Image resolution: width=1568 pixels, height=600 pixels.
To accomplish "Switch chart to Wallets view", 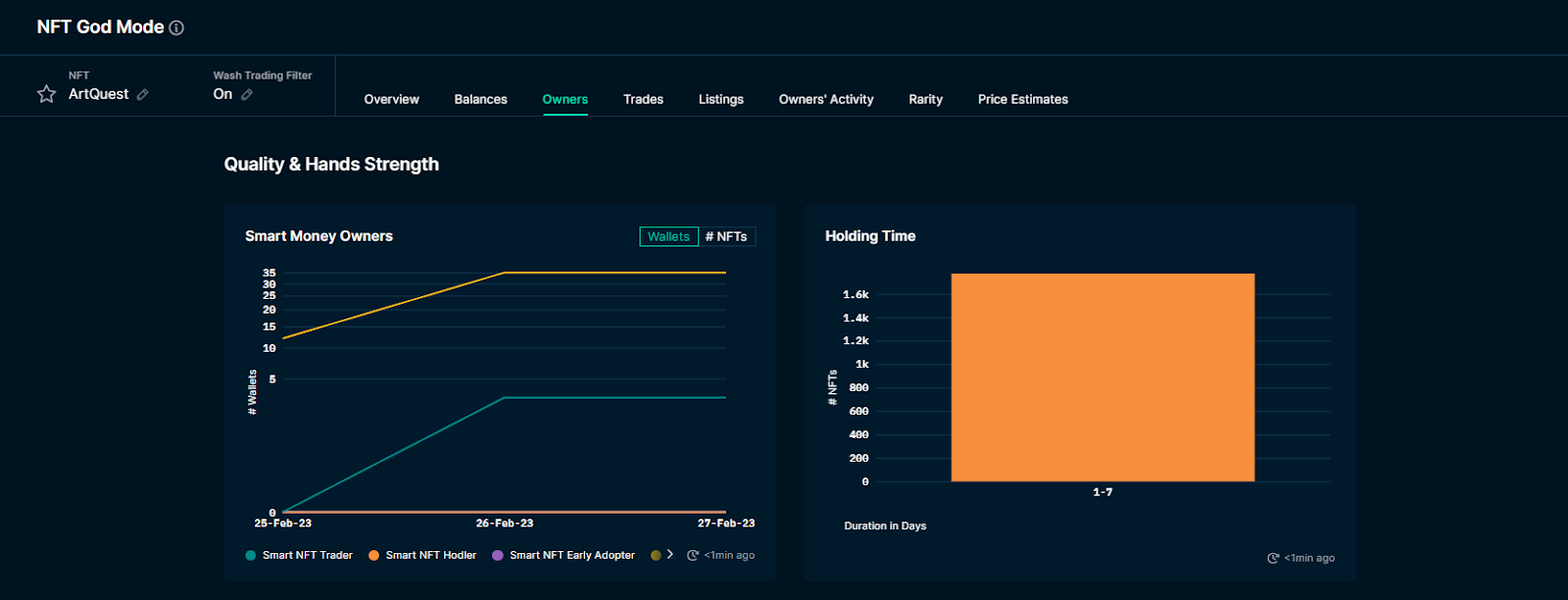I will [668, 237].
